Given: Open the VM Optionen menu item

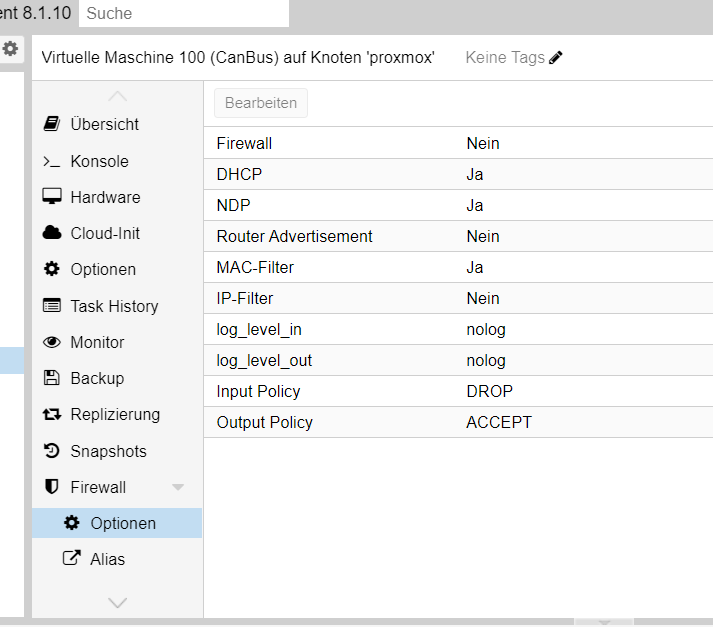Looking at the screenshot, I should click(102, 269).
